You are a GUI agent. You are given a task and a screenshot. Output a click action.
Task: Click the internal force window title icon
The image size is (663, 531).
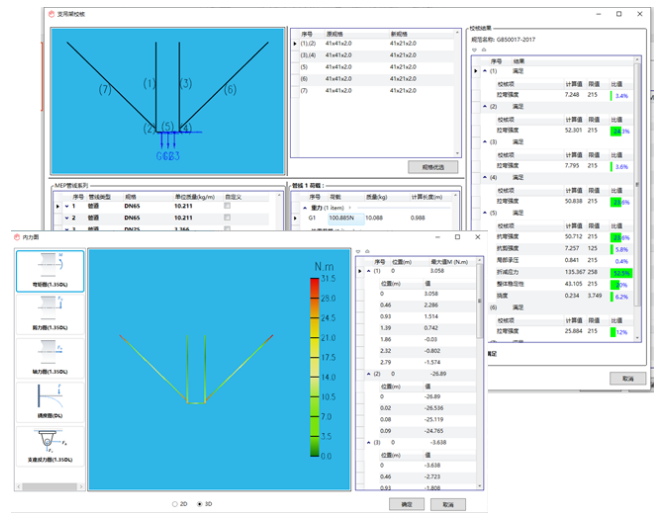[19, 237]
